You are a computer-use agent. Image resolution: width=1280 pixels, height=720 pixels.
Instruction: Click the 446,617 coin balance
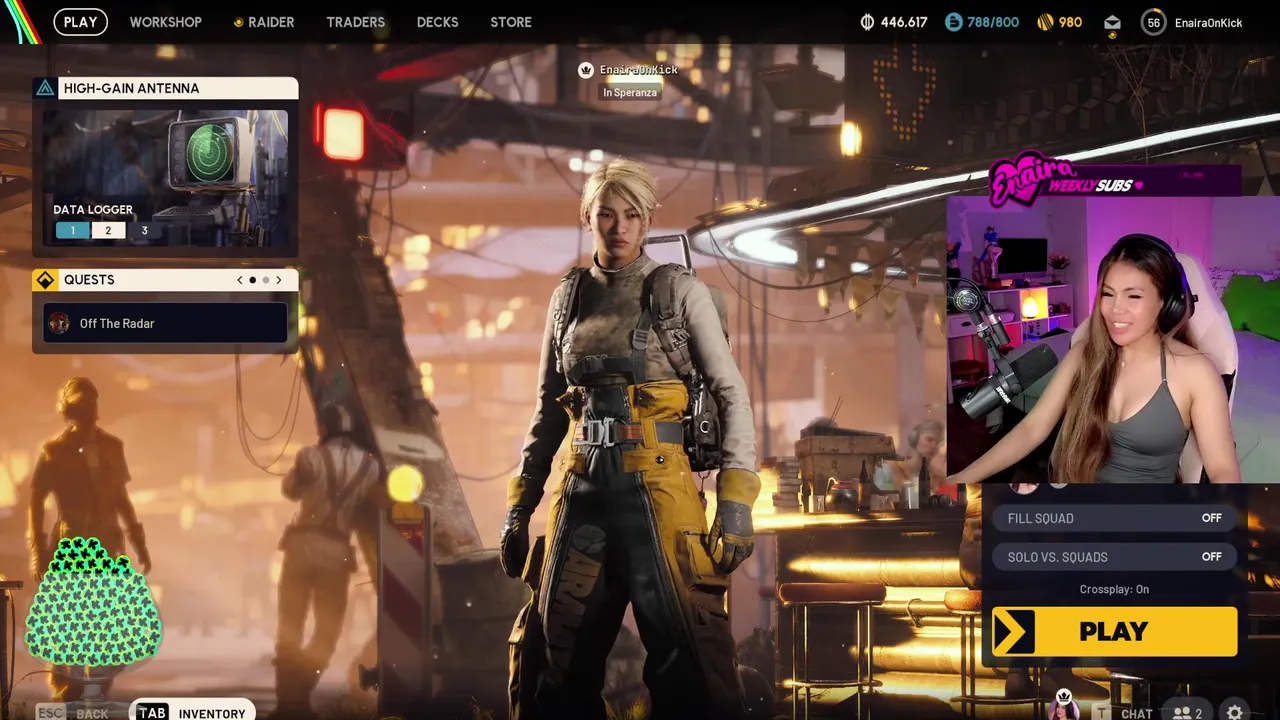(x=904, y=22)
